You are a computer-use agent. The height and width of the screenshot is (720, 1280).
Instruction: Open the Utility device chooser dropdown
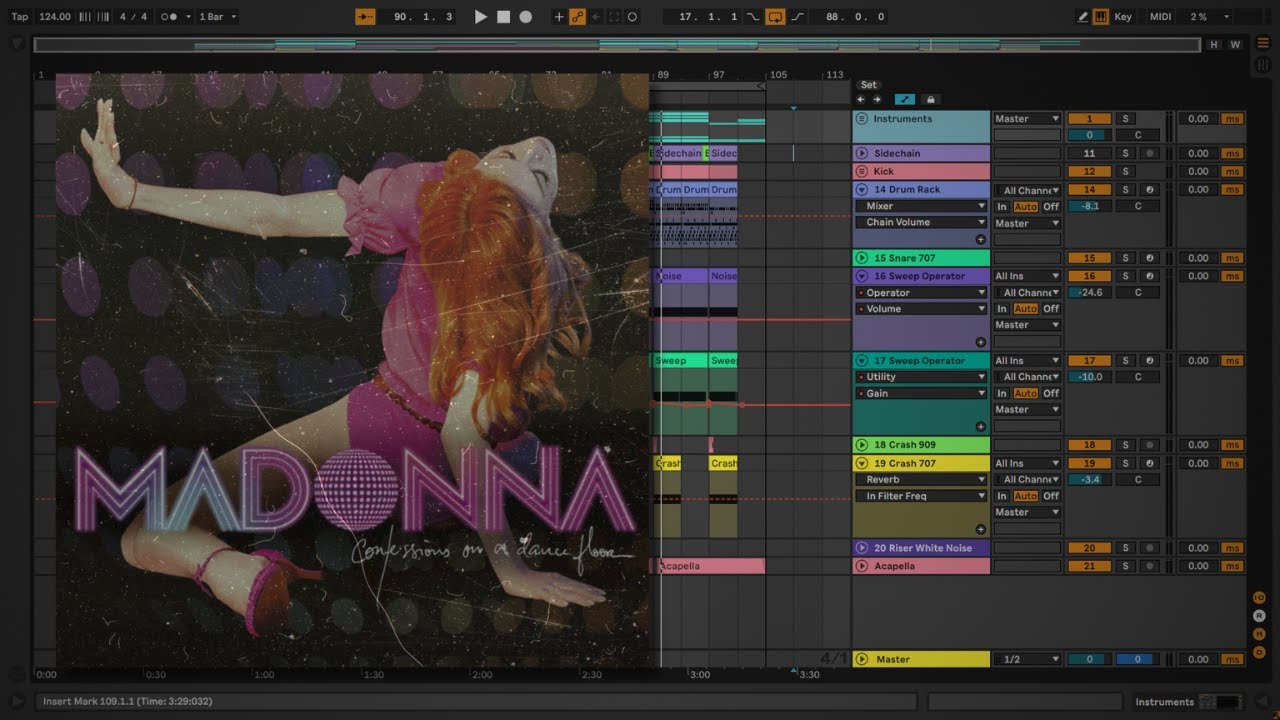coord(921,377)
